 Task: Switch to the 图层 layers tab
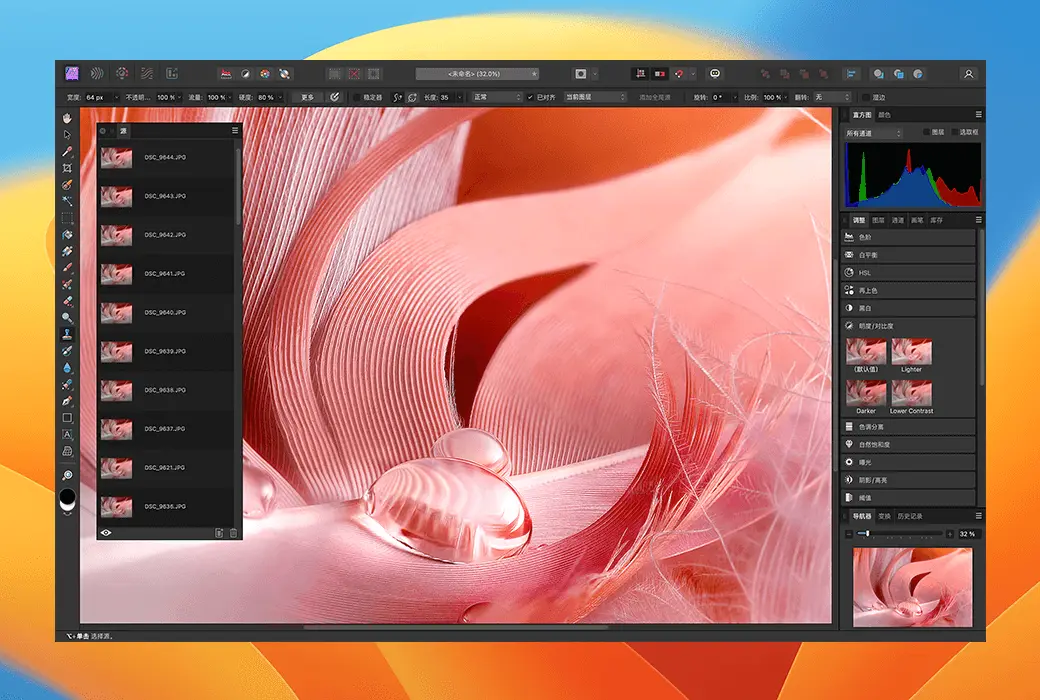pyautogui.click(x=878, y=220)
